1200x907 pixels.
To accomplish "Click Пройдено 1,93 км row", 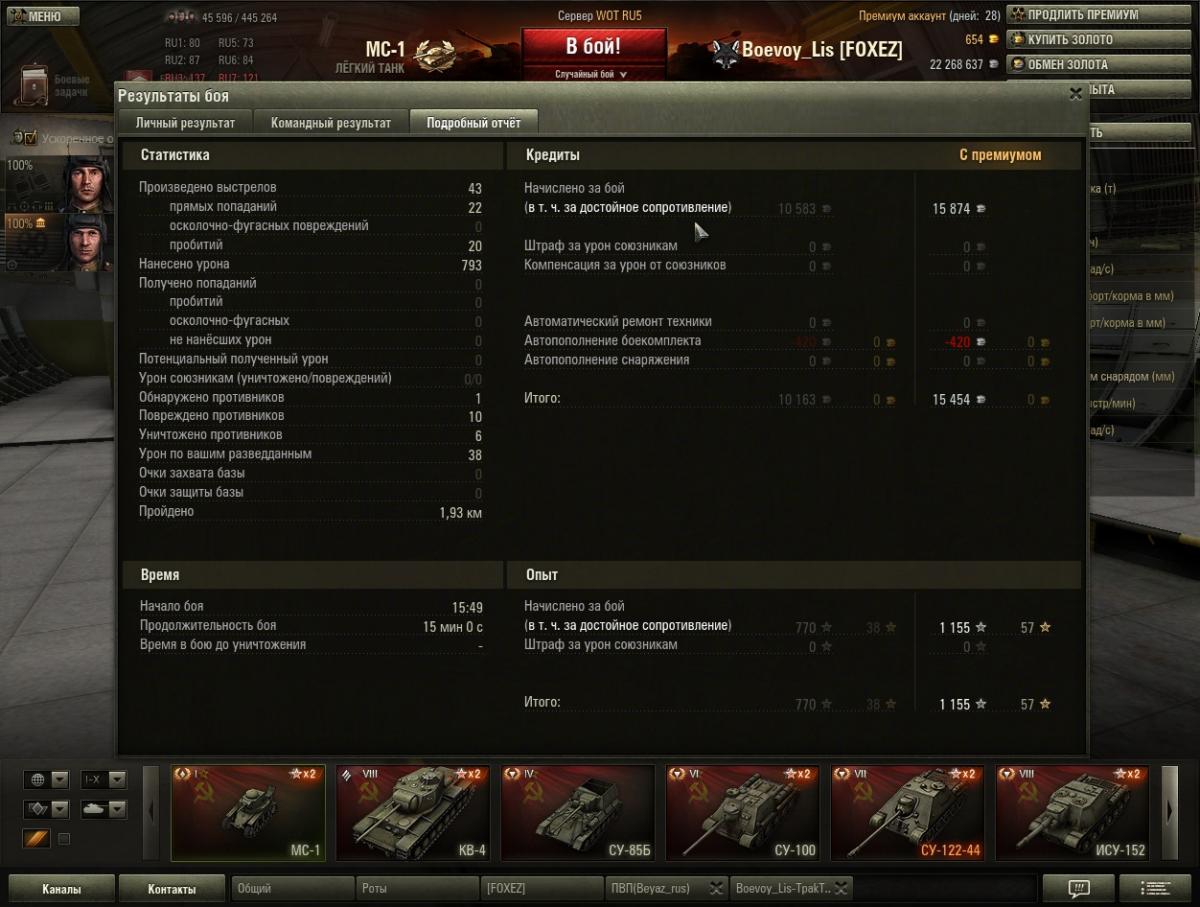I will [310, 512].
